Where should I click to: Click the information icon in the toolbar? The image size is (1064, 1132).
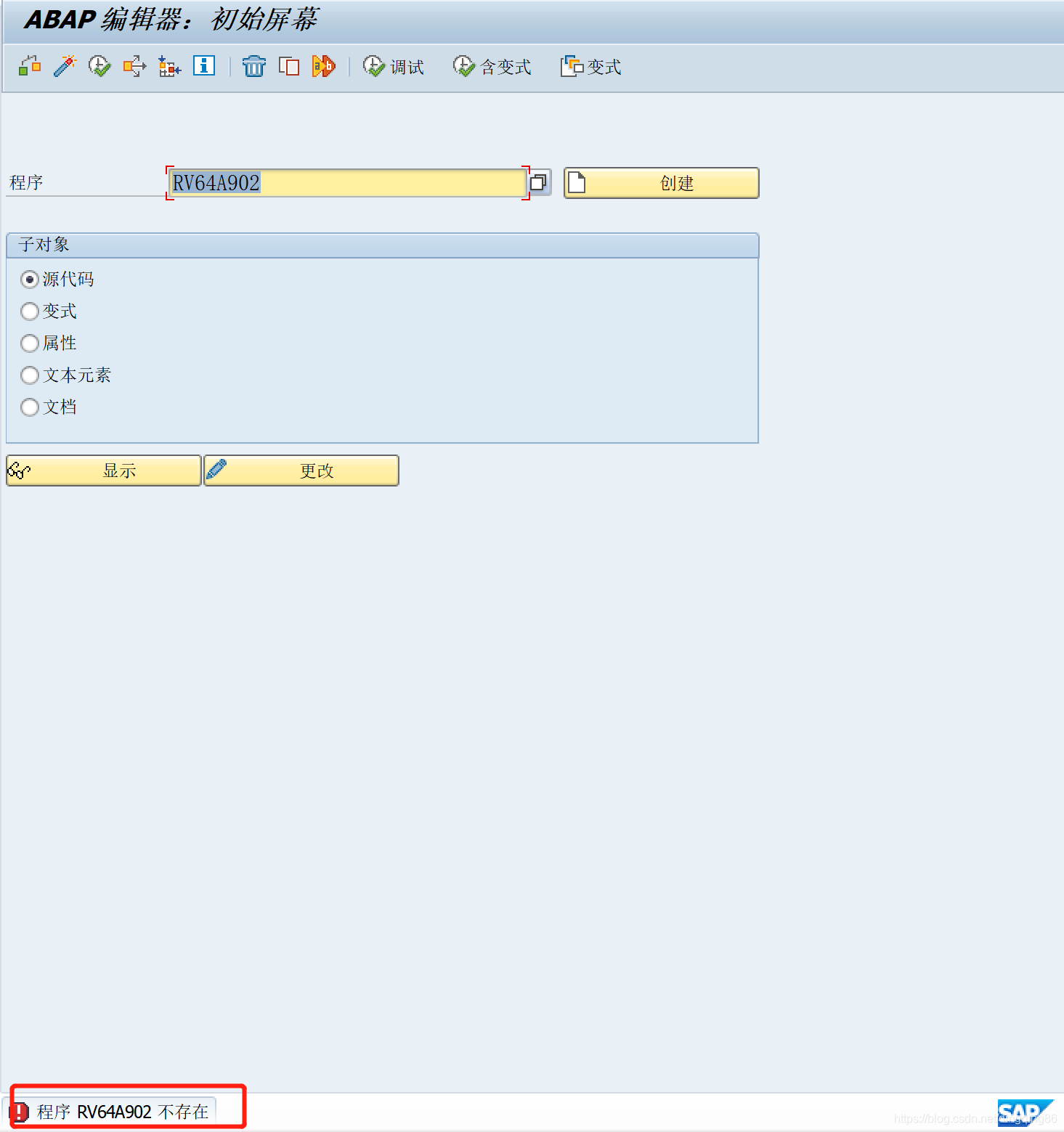click(x=203, y=66)
